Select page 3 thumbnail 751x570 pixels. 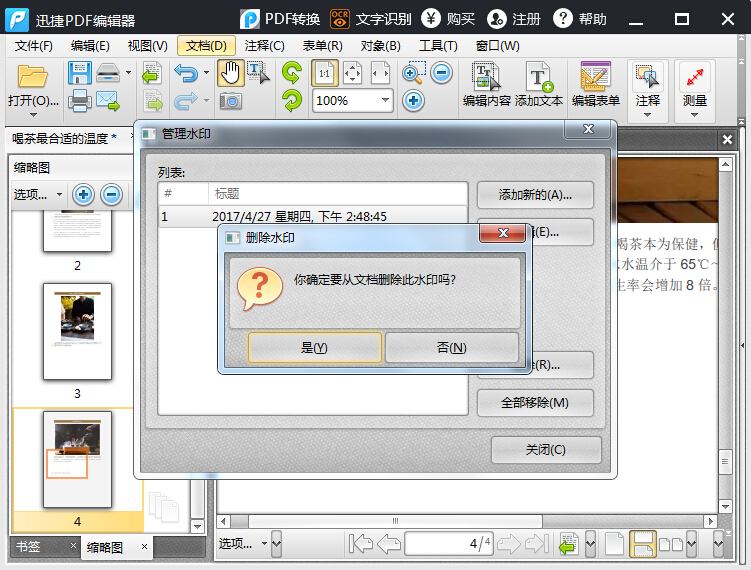click(x=77, y=331)
